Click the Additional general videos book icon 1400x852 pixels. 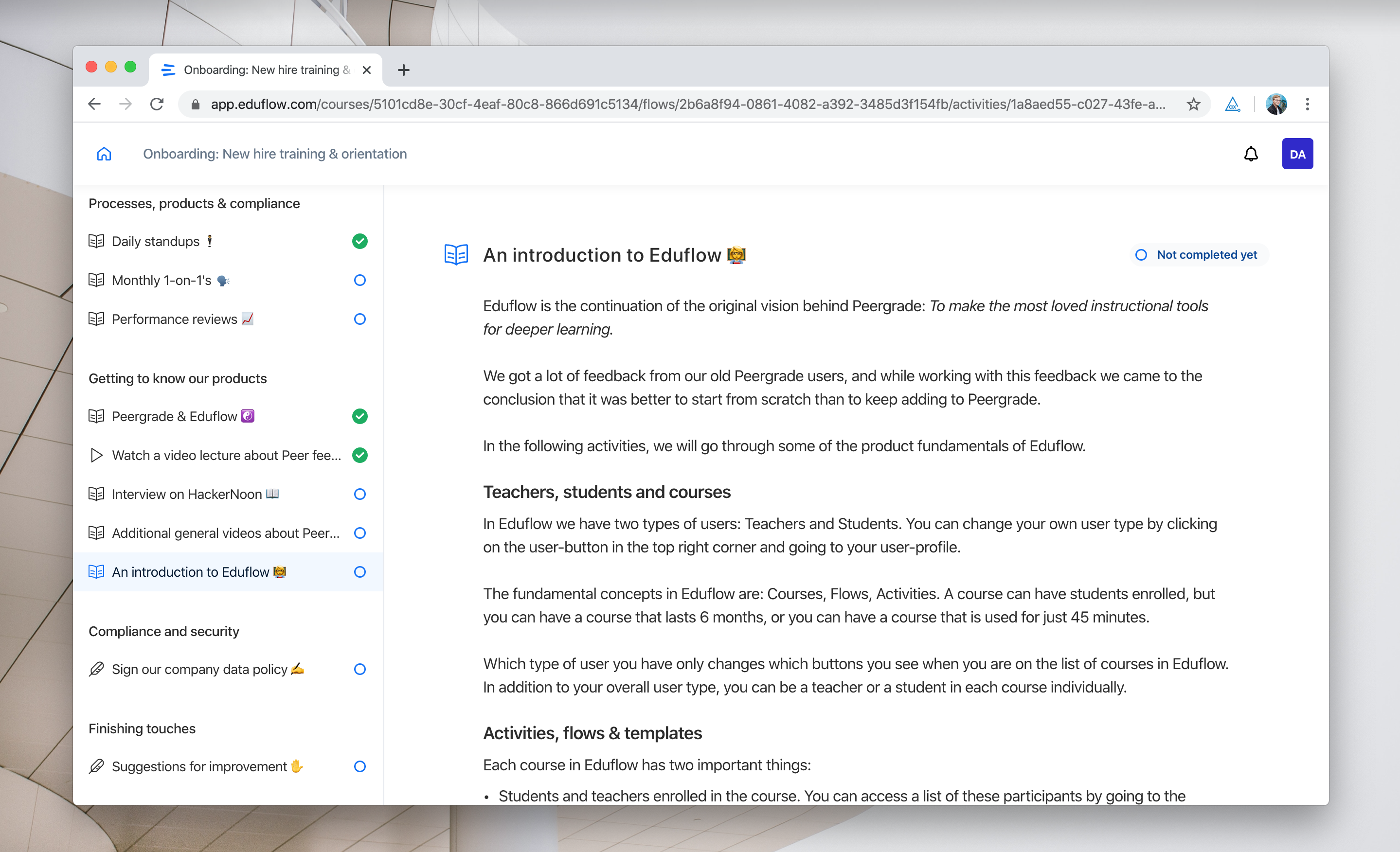point(97,533)
